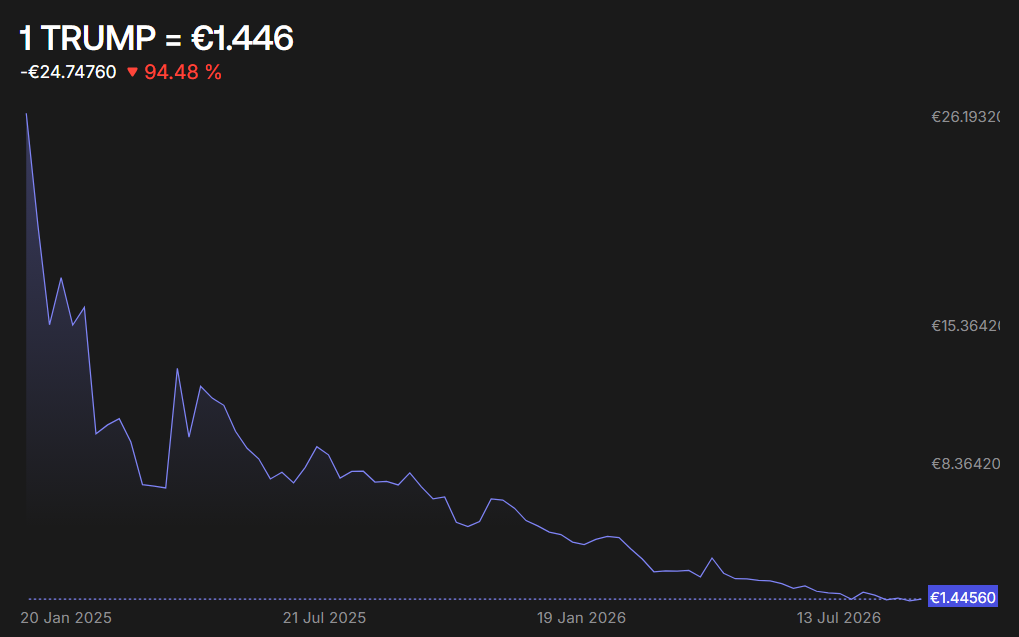Click the 1 TRUMP = €1.446 price heading
Viewport: 1019px width, 637px height.
tap(157, 38)
